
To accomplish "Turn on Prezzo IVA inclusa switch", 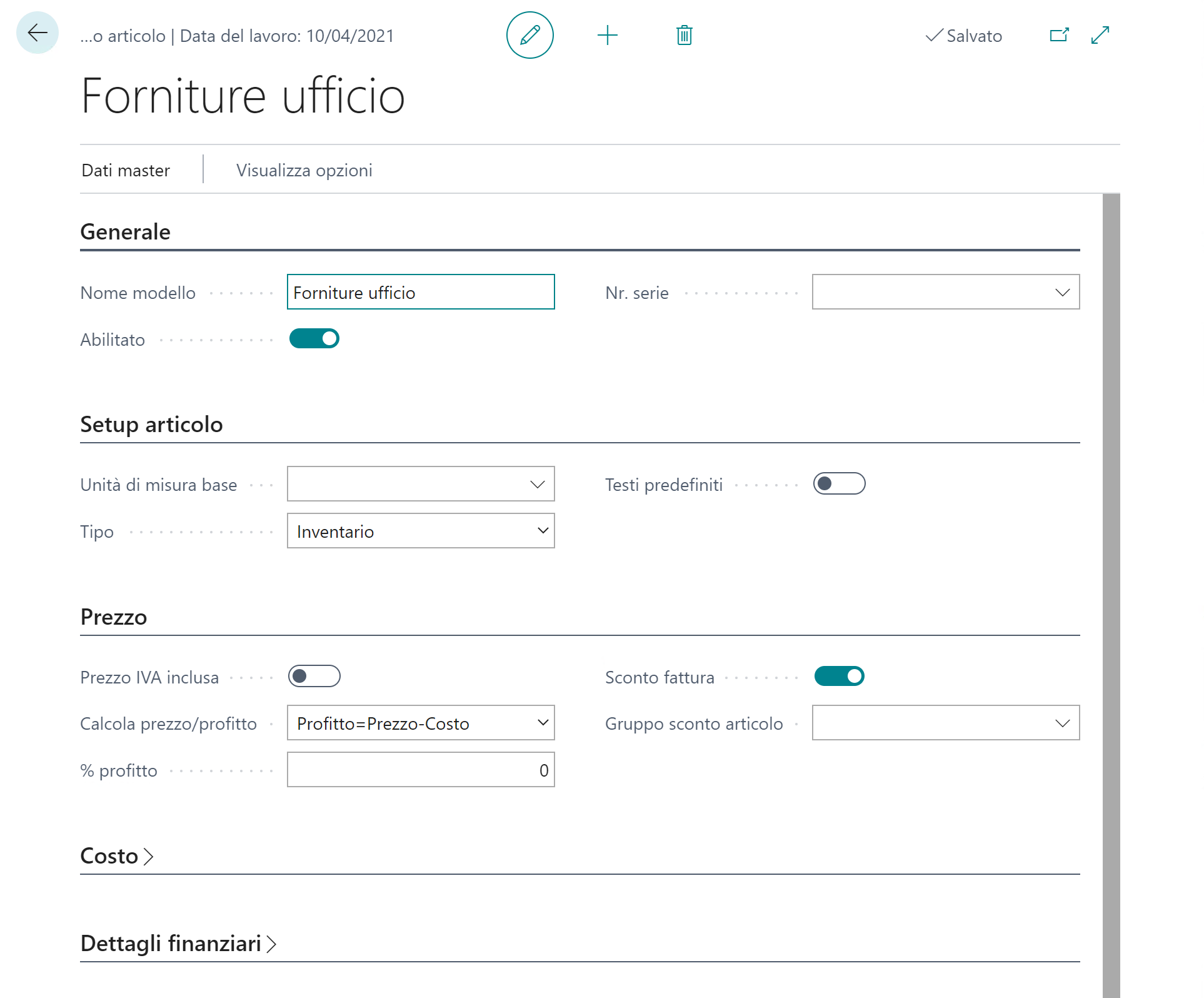I will pos(314,677).
